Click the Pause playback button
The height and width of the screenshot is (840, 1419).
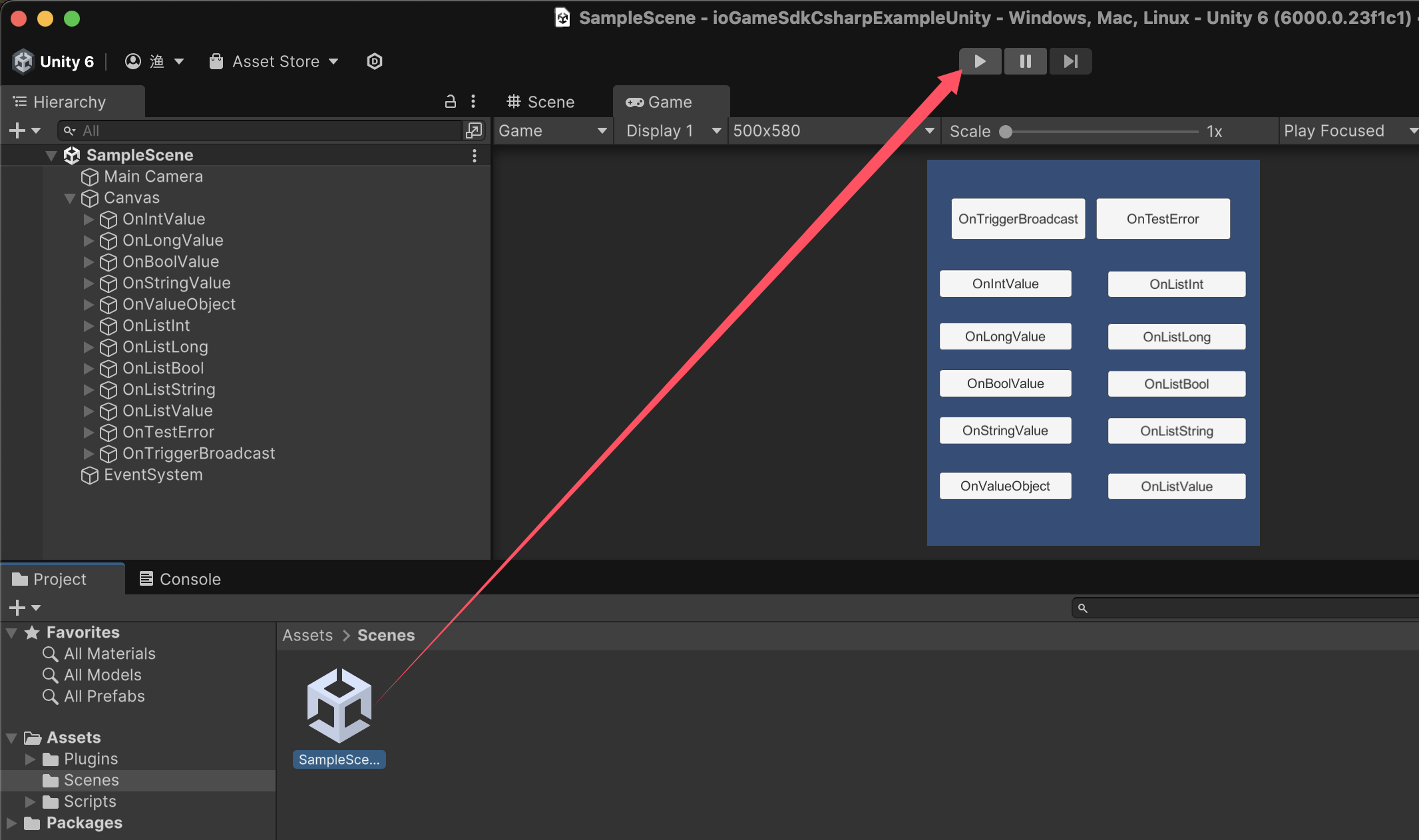tap(1025, 61)
